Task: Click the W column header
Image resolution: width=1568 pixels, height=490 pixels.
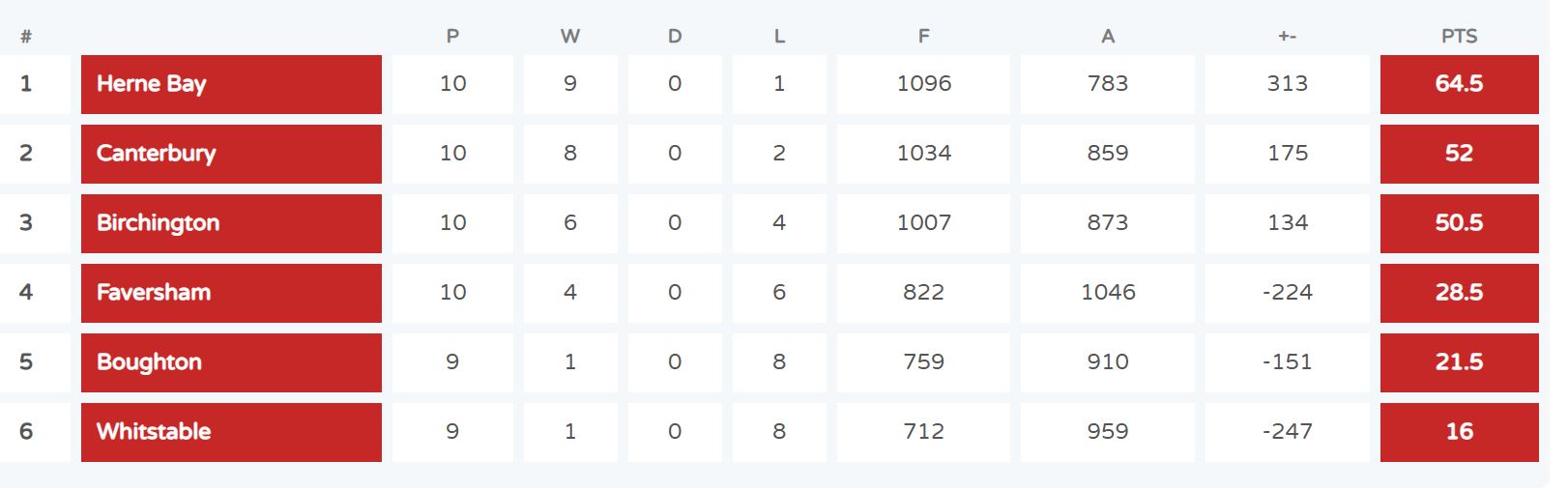Action: coord(570,36)
